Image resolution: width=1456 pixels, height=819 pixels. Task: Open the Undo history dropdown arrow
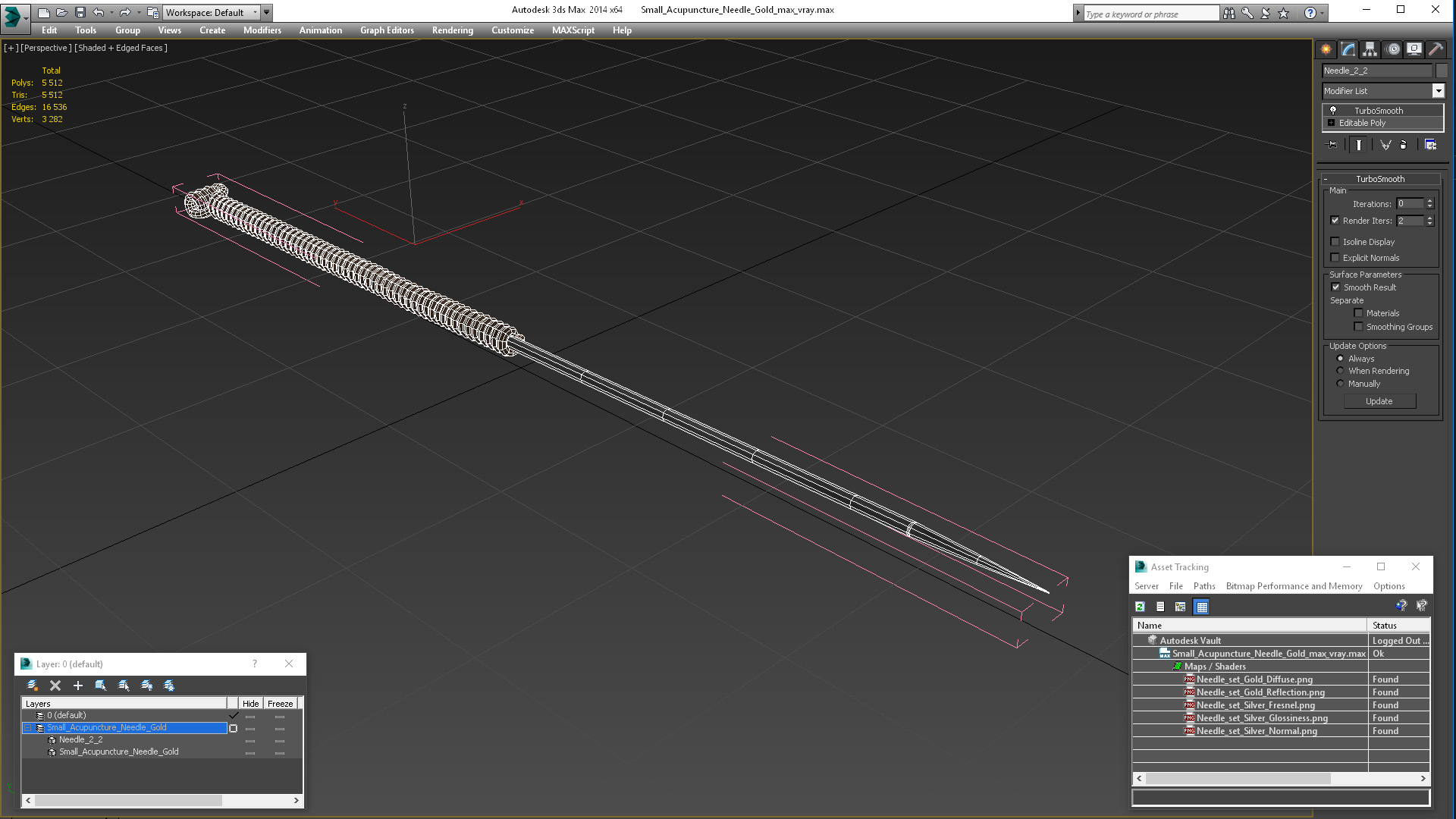coord(111,12)
